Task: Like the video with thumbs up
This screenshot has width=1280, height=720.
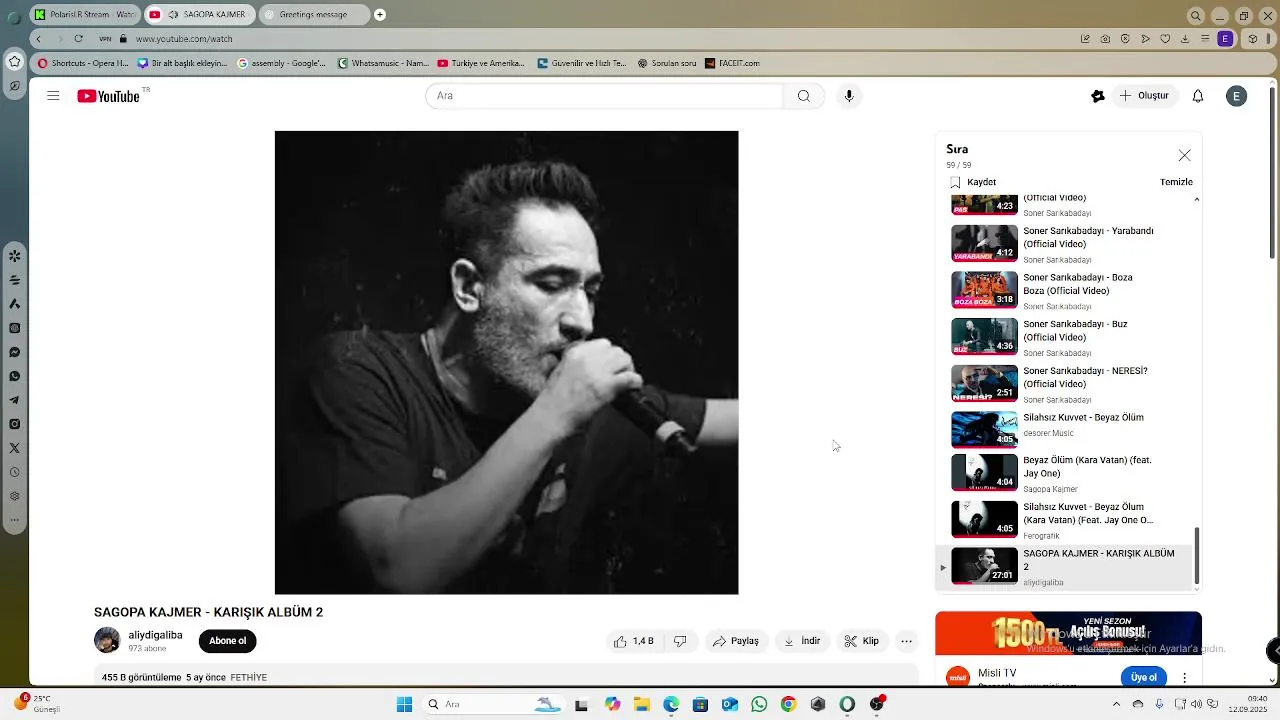Action: click(634, 641)
